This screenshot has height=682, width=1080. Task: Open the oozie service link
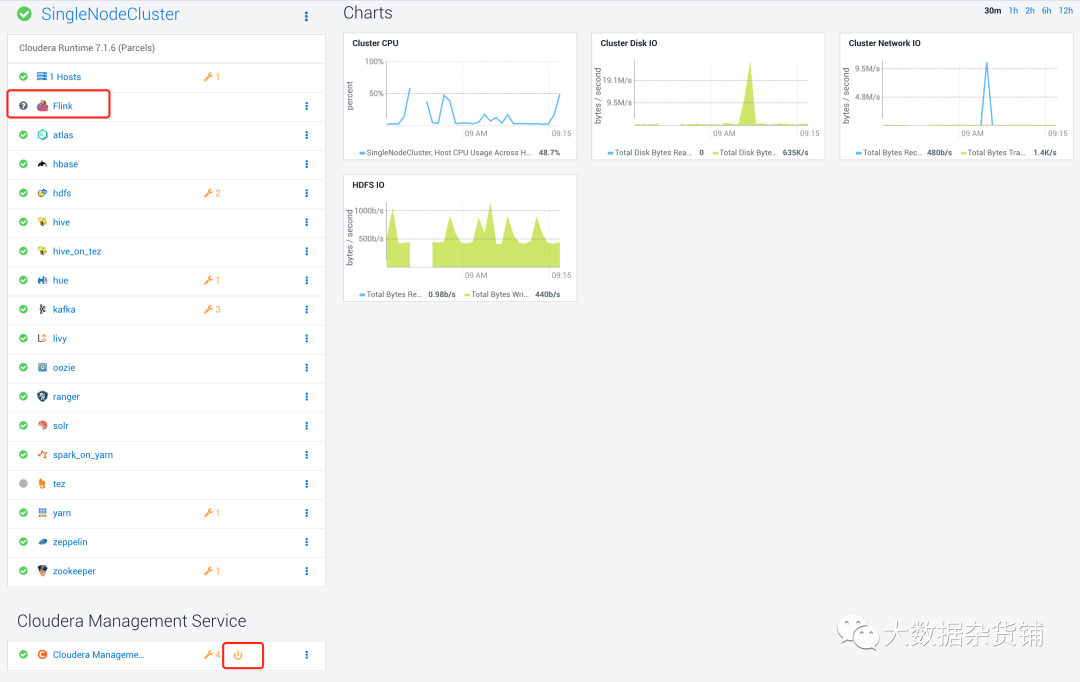64,368
